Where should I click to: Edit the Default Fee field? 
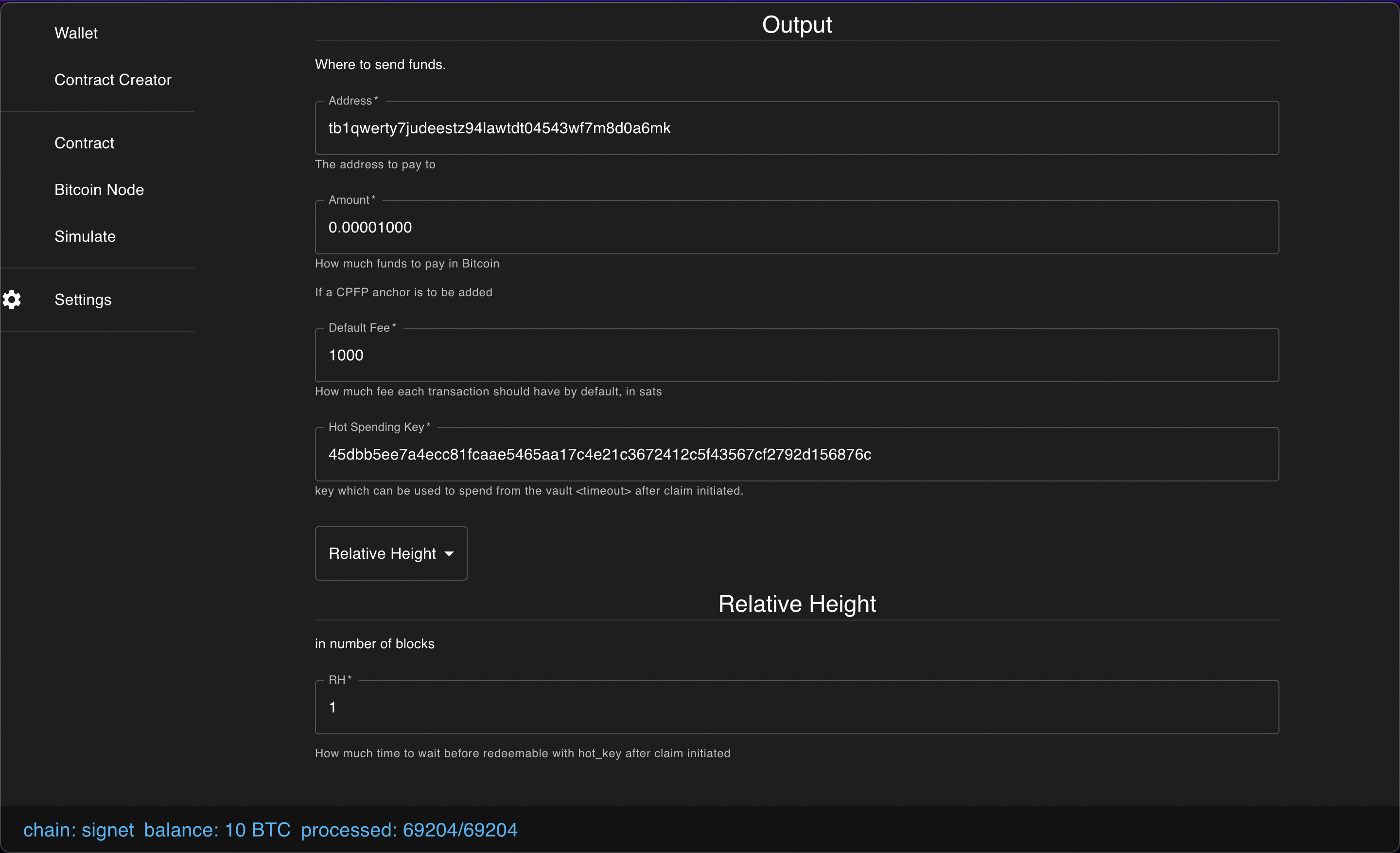tap(797, 355)
